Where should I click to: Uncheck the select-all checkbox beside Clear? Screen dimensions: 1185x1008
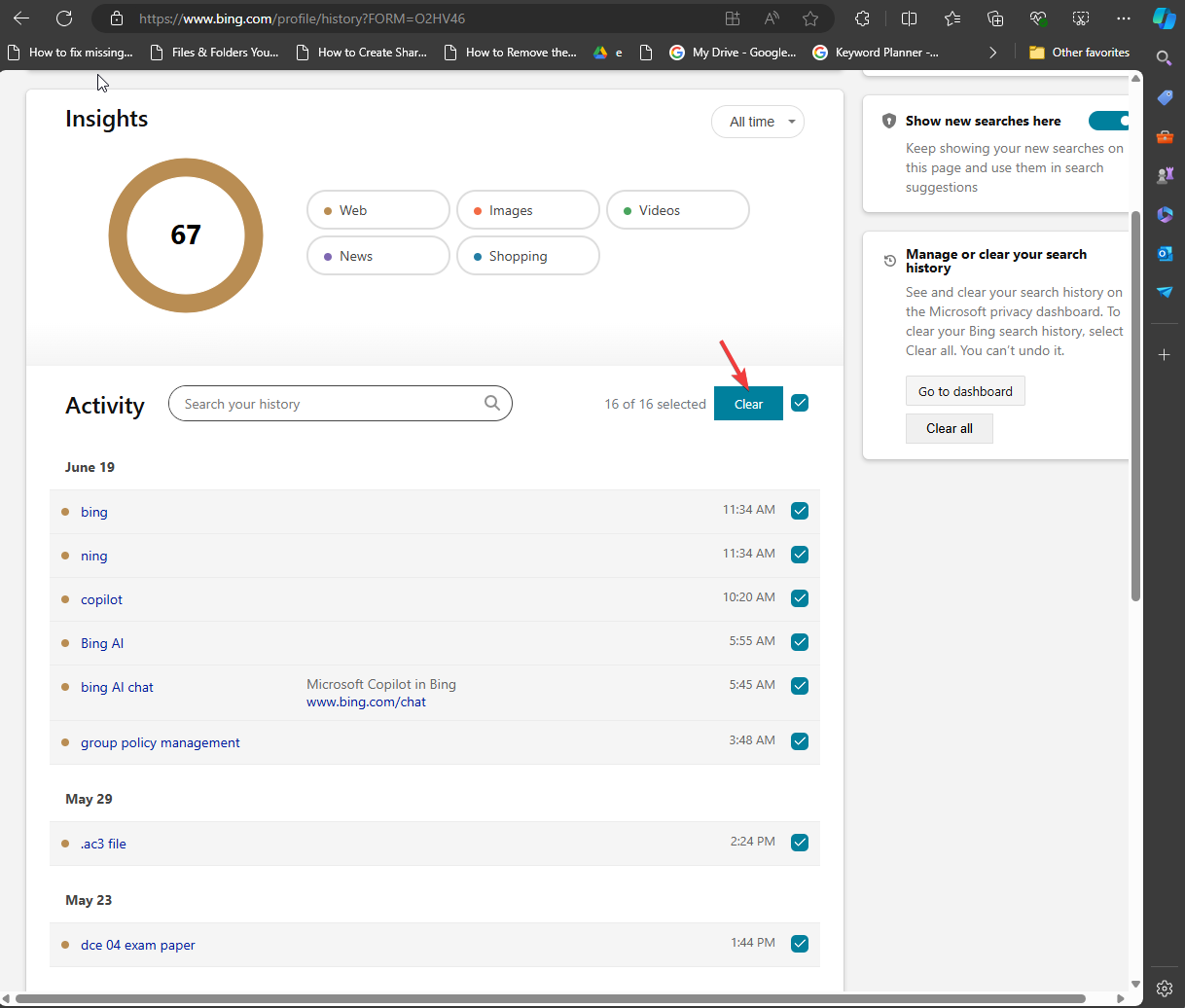[x=800, y=403]
